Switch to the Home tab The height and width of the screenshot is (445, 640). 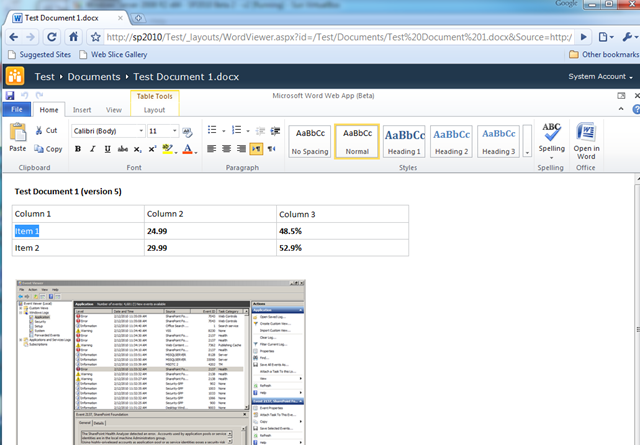tap(49, 110)
